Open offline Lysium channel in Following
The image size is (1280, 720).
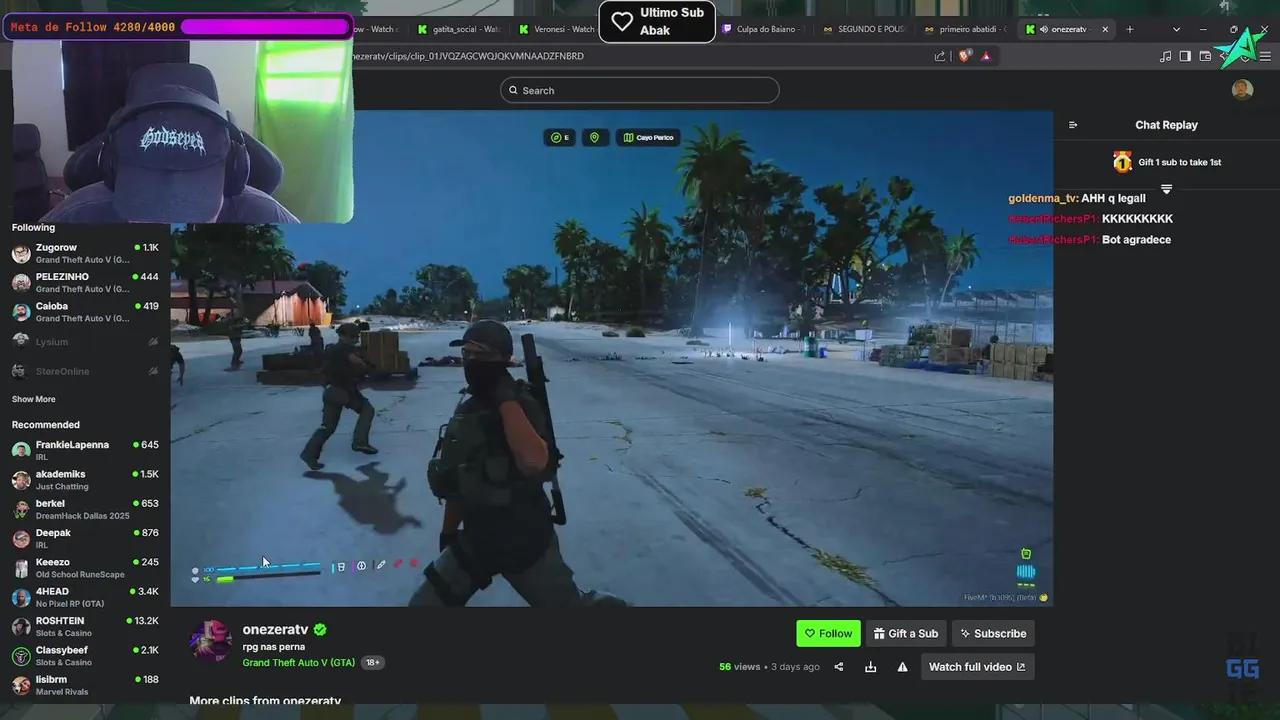pos(85,342)
